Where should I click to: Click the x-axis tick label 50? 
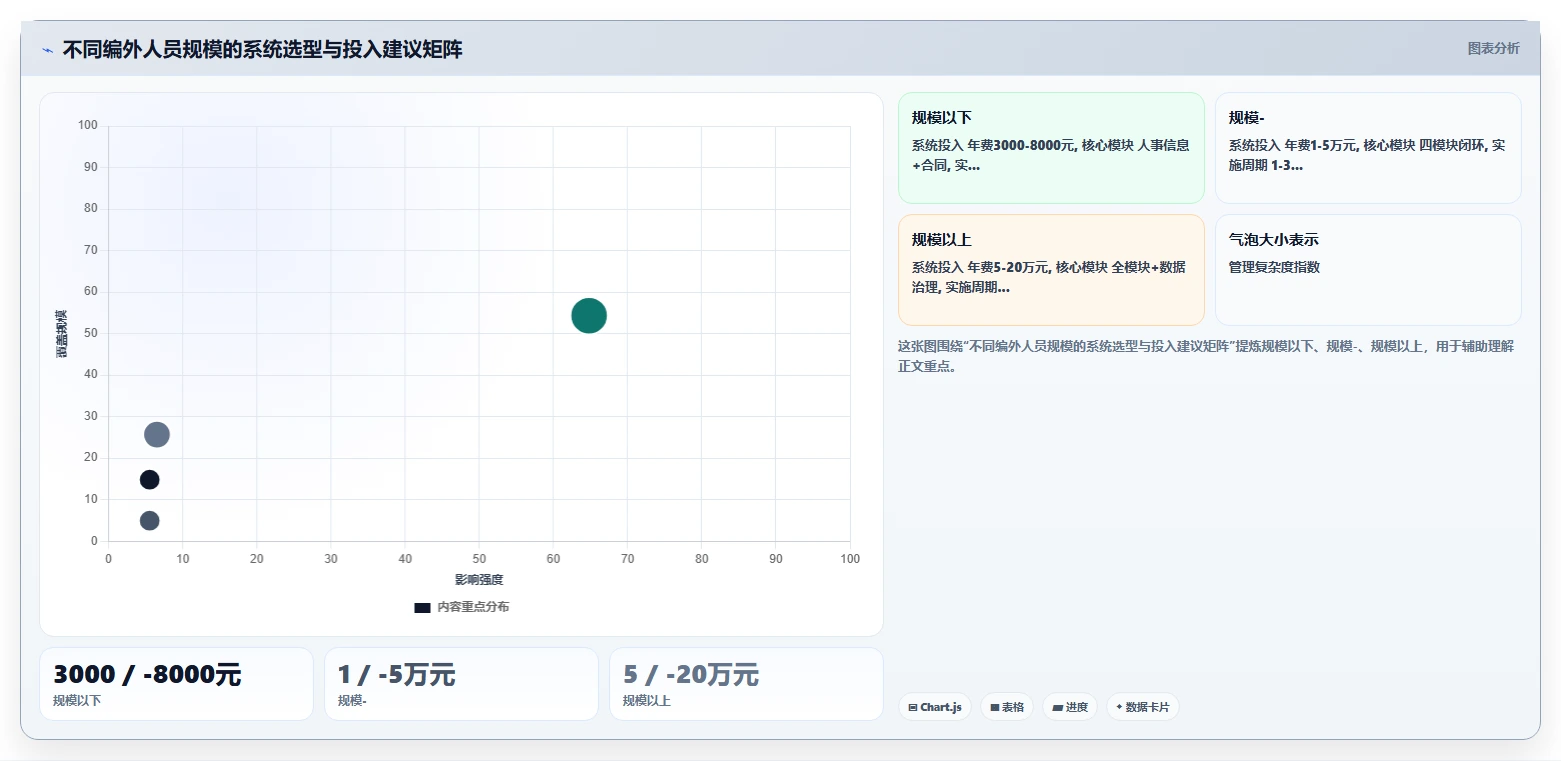pyautogui.click(x=479, y=559)
